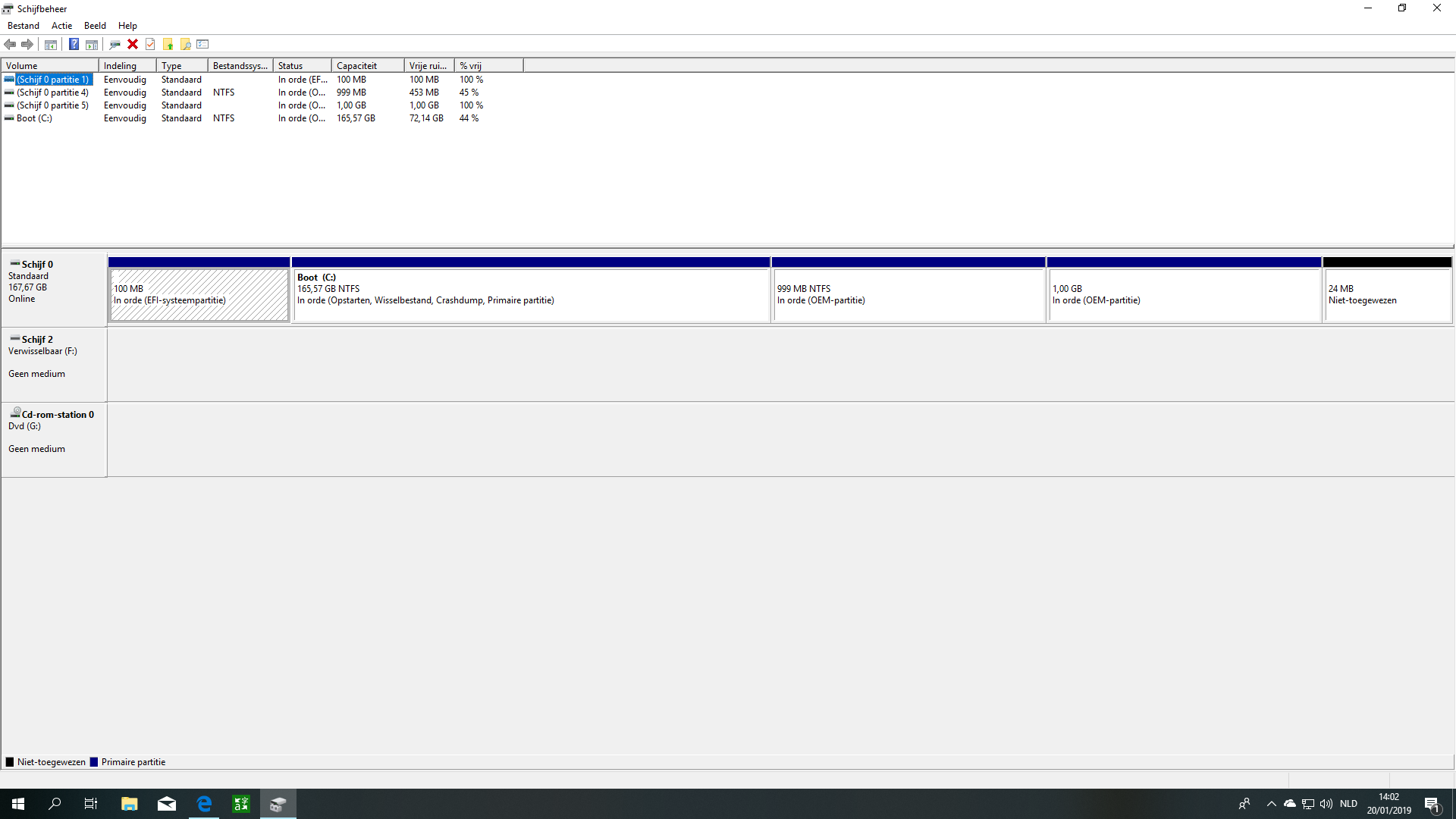Open the Beeld menu
The width and height of the screenshot is (1456, 819).
[95, 26]
